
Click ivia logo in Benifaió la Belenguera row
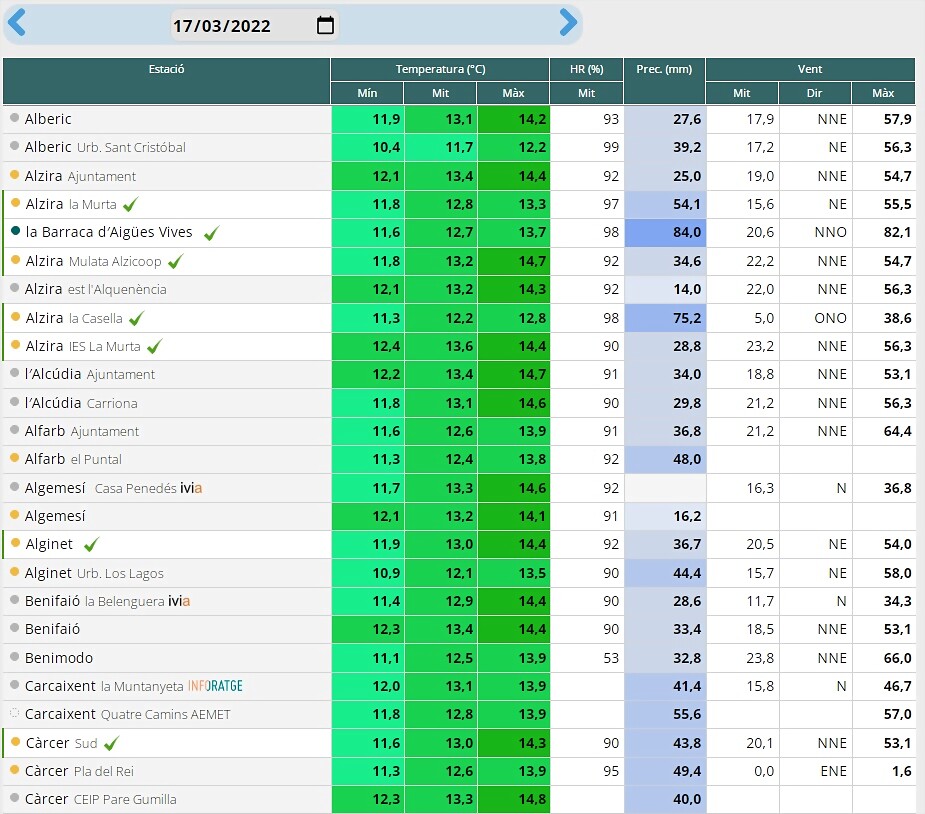point(179,601)
